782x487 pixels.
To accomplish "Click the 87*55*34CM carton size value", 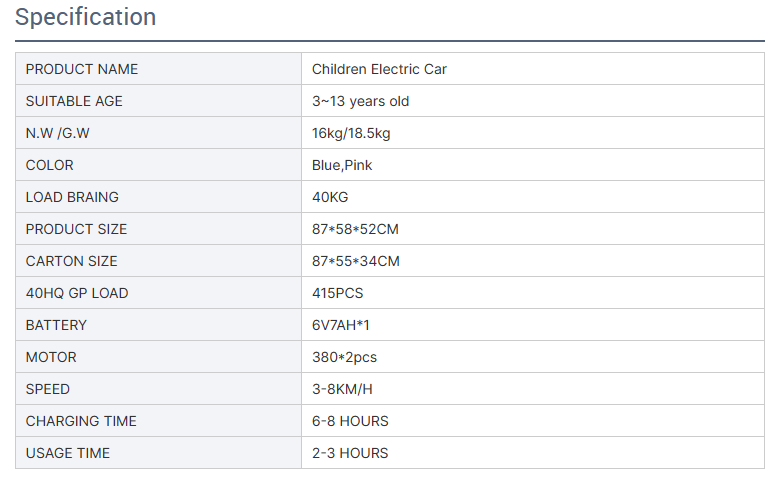I will coord(355,261).
